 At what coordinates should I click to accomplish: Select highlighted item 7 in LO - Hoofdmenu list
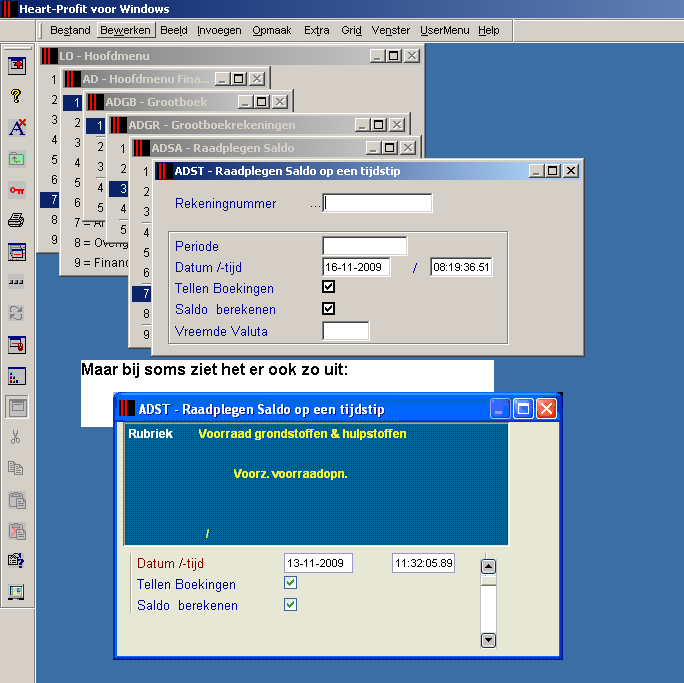pos(50,200)
